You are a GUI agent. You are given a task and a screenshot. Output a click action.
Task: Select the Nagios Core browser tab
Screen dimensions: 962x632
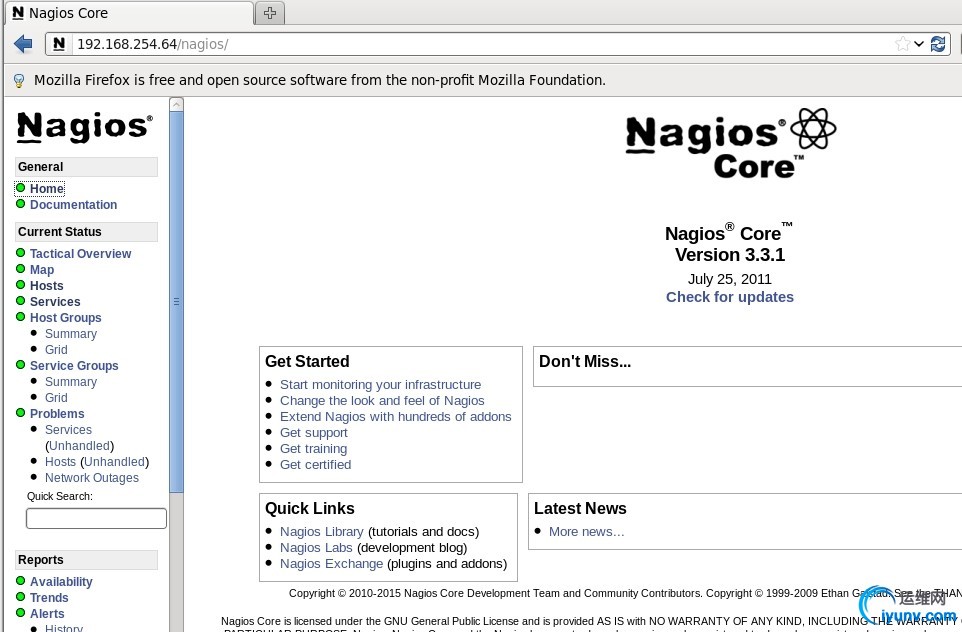(x=129, y=13)
